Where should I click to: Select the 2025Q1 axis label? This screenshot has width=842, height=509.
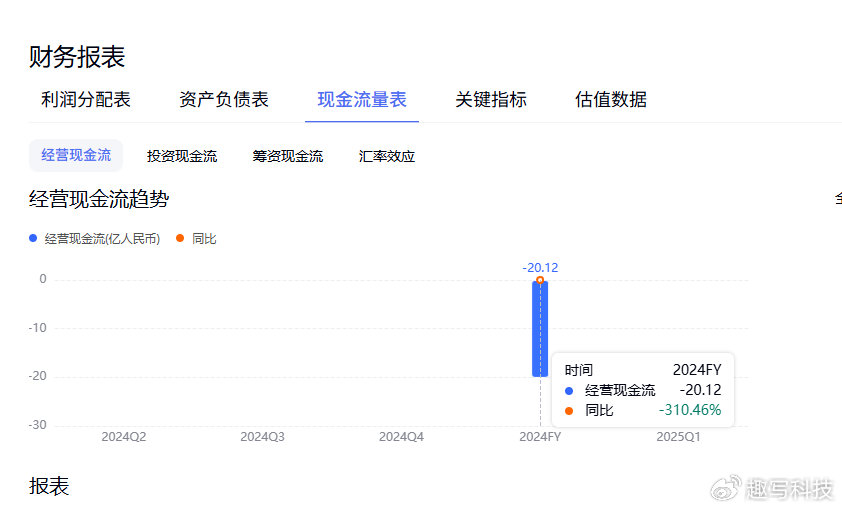(x=678, y=437)
